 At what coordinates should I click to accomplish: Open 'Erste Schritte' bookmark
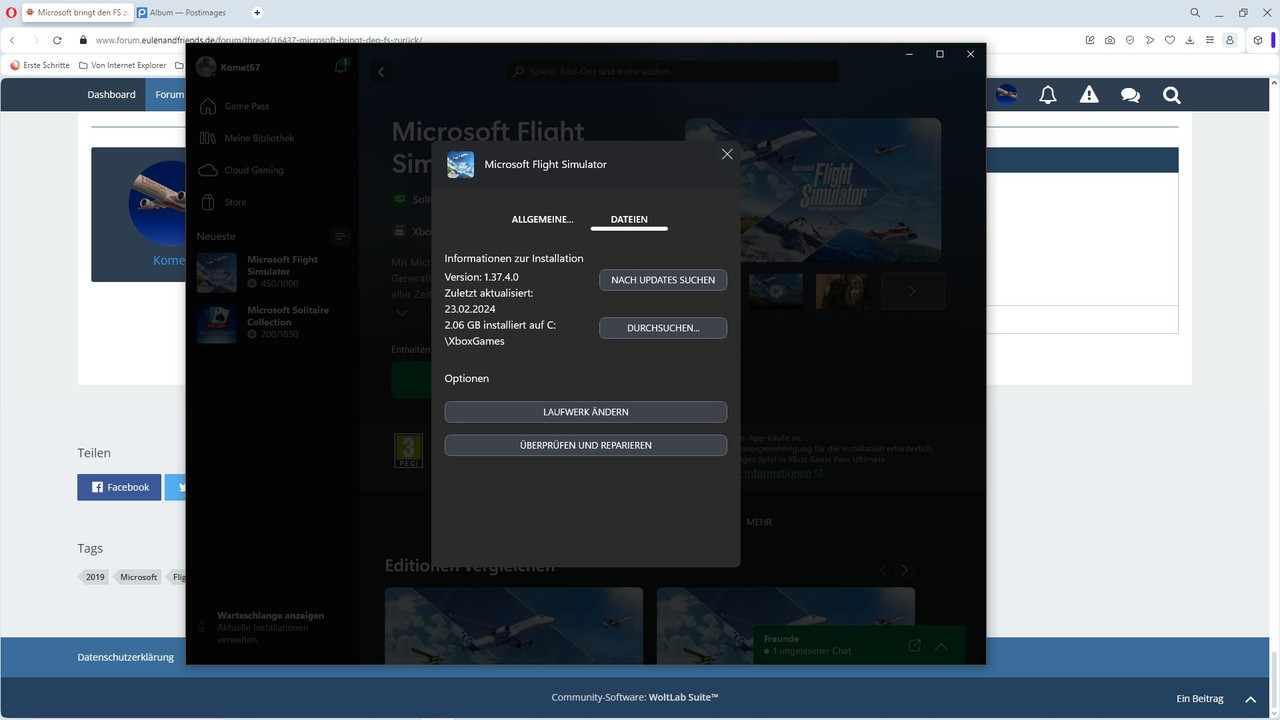[x=40, y=65]
